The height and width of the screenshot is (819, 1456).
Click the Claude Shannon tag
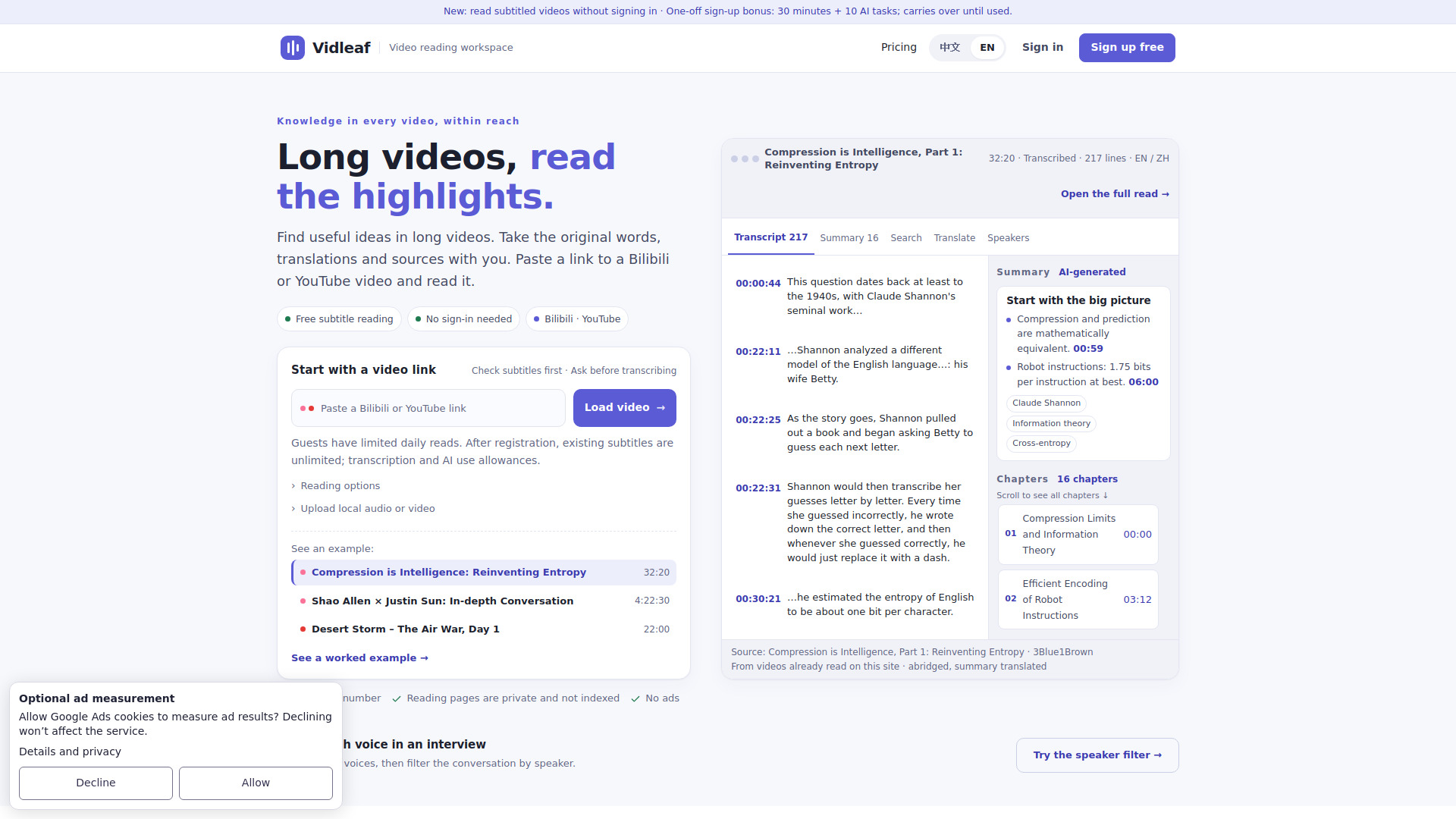click(x=1046, y=403)
